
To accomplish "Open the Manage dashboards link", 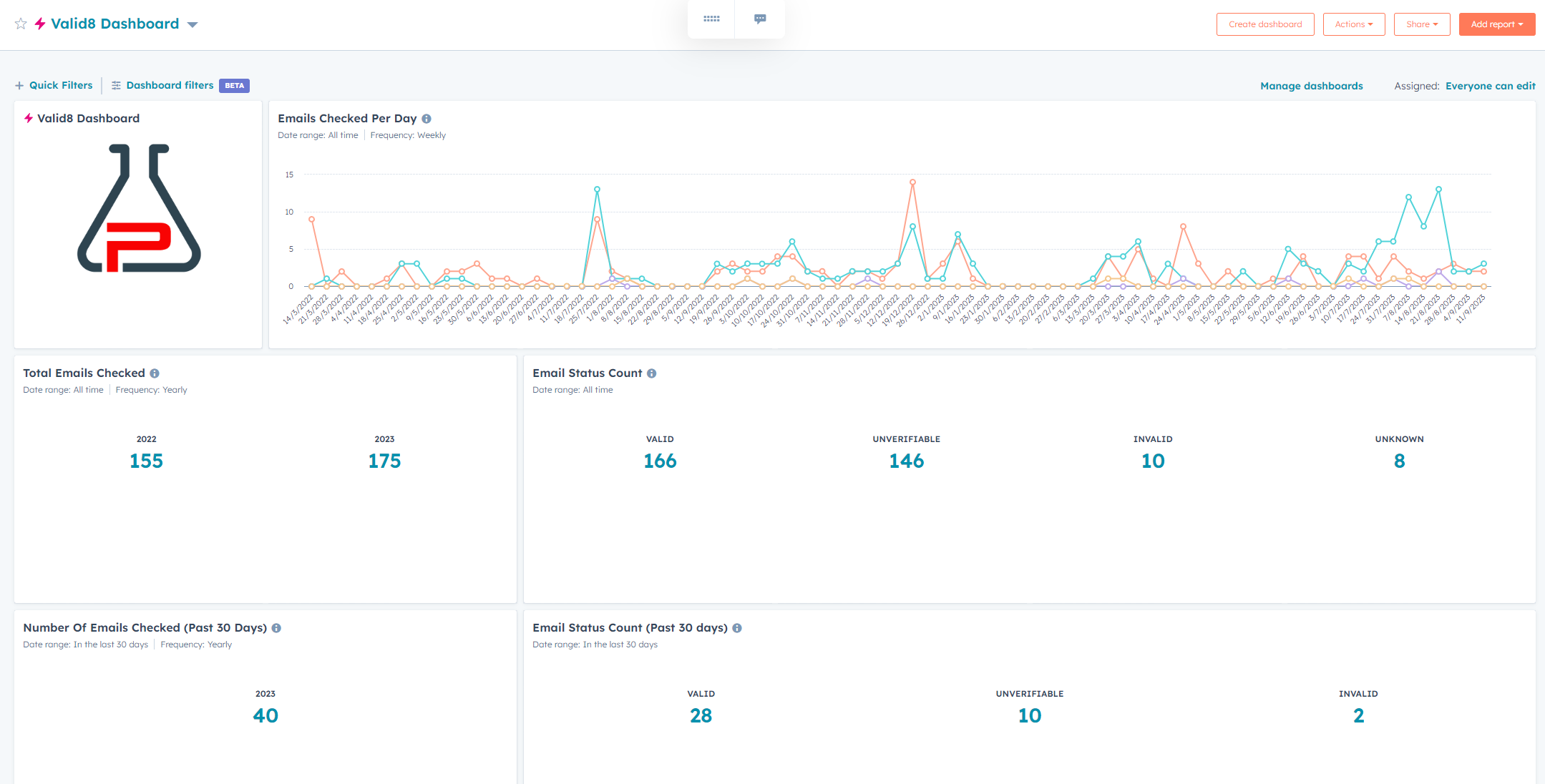I will (1311, 86).
